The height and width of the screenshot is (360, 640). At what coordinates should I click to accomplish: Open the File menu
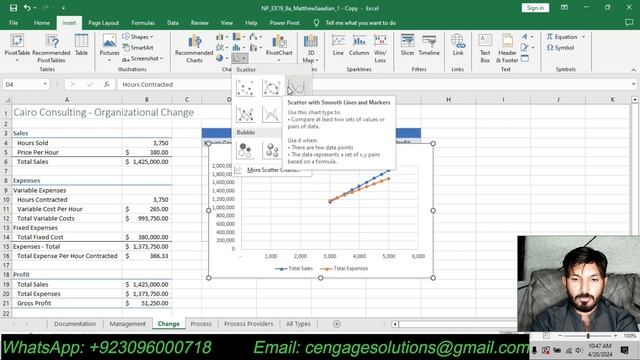click(x=13, y=23)
